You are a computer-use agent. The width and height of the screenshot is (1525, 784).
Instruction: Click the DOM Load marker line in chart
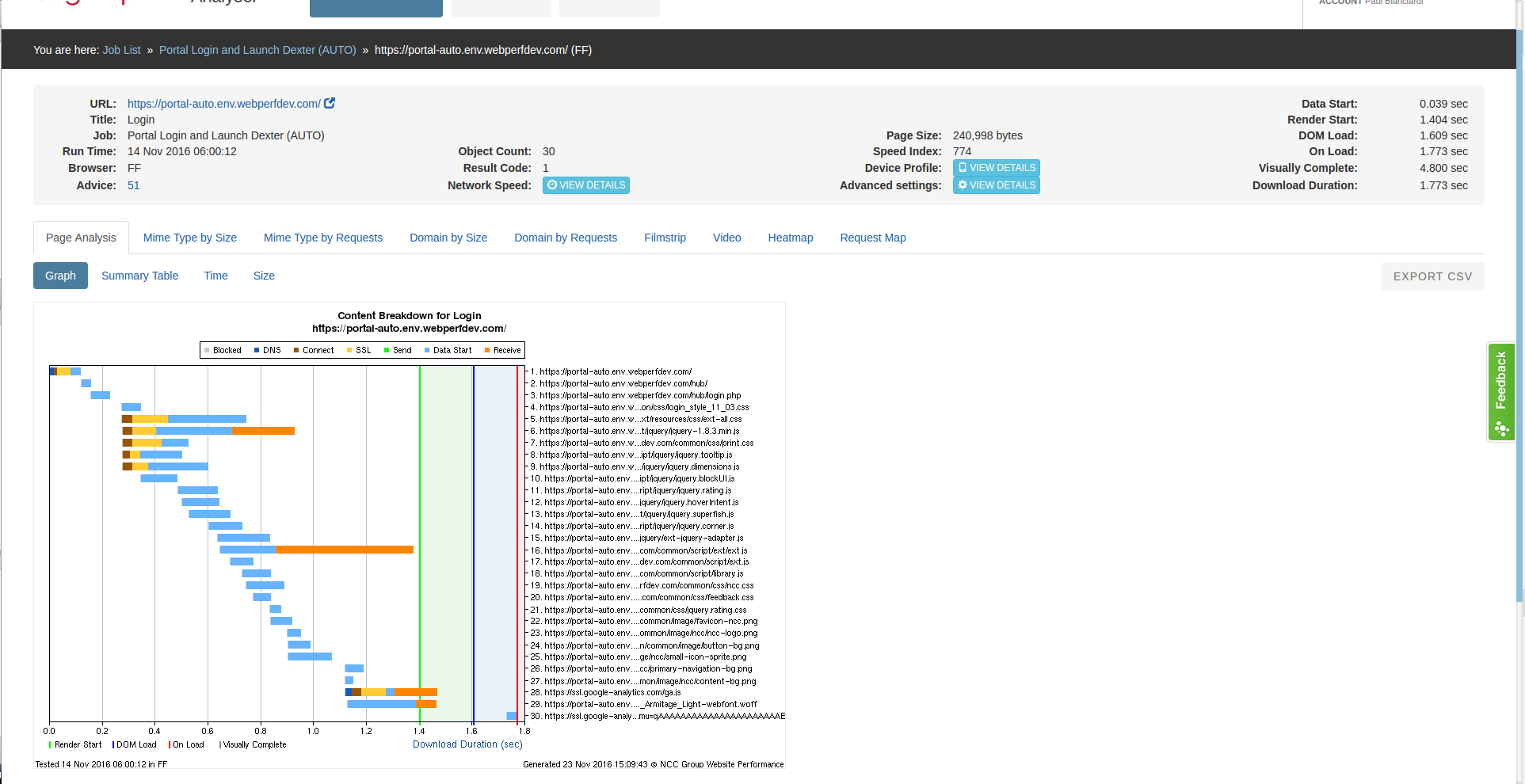474,544
